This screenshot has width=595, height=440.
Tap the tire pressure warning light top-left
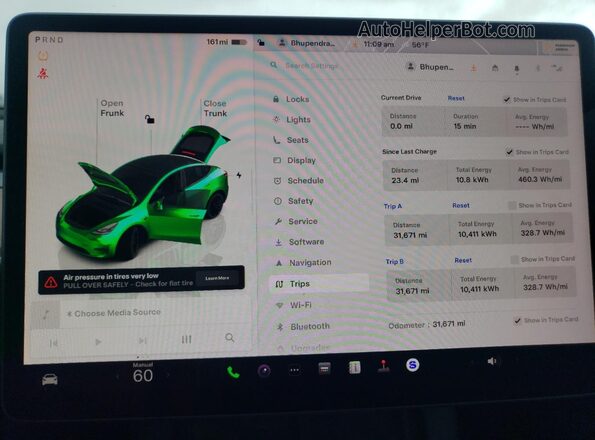(43, 57)
